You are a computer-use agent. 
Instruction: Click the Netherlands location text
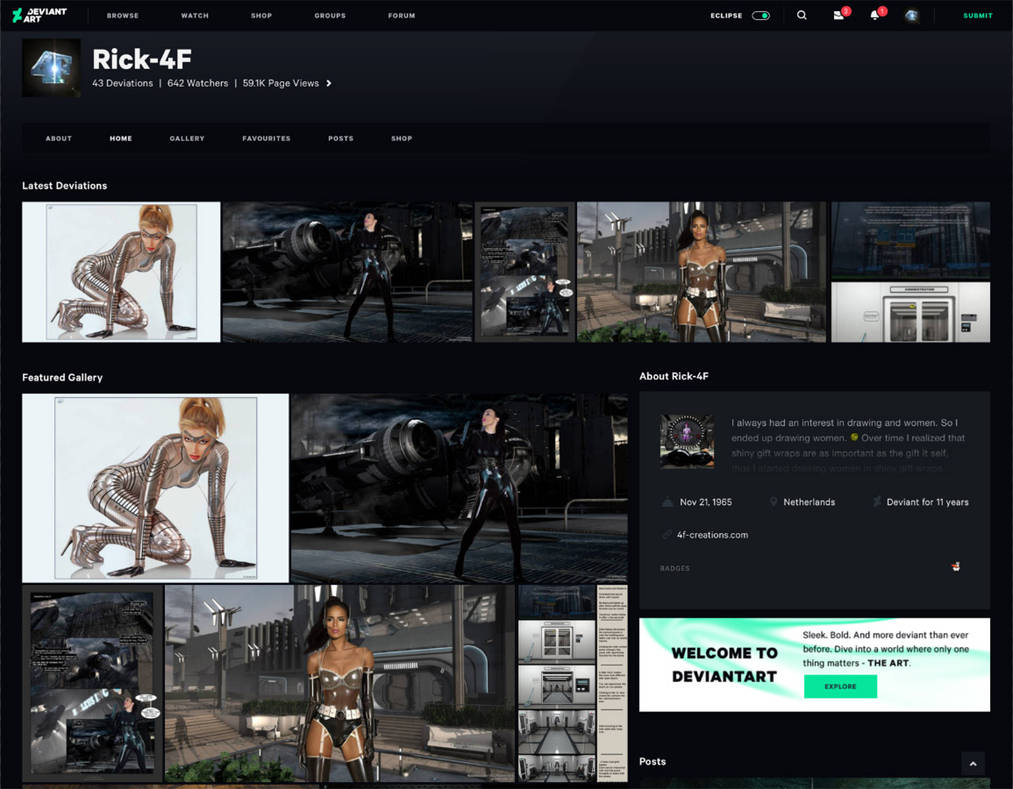pyautogui.click(x=809, y=502)
